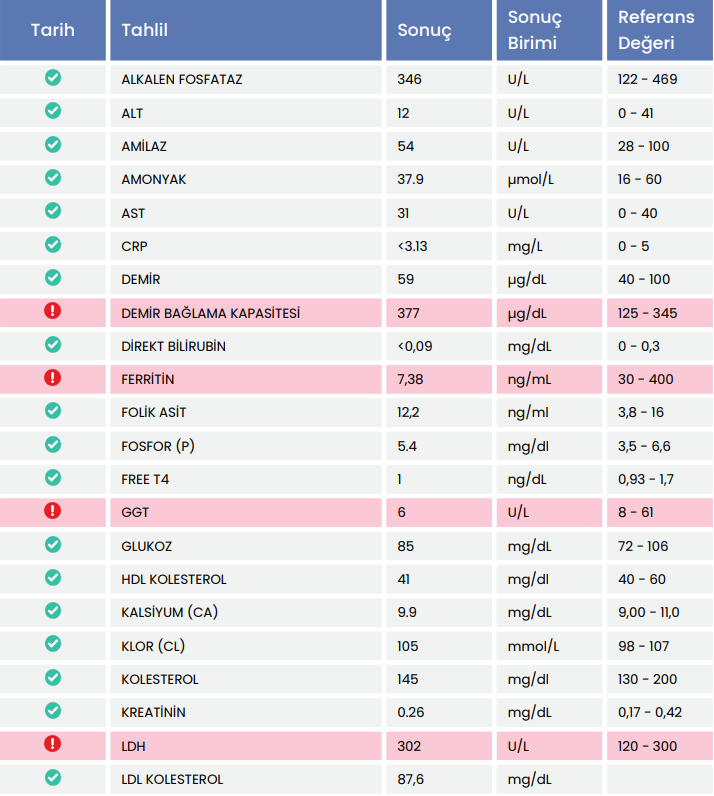Select the warning icon in the LDH row

point(53,744)
